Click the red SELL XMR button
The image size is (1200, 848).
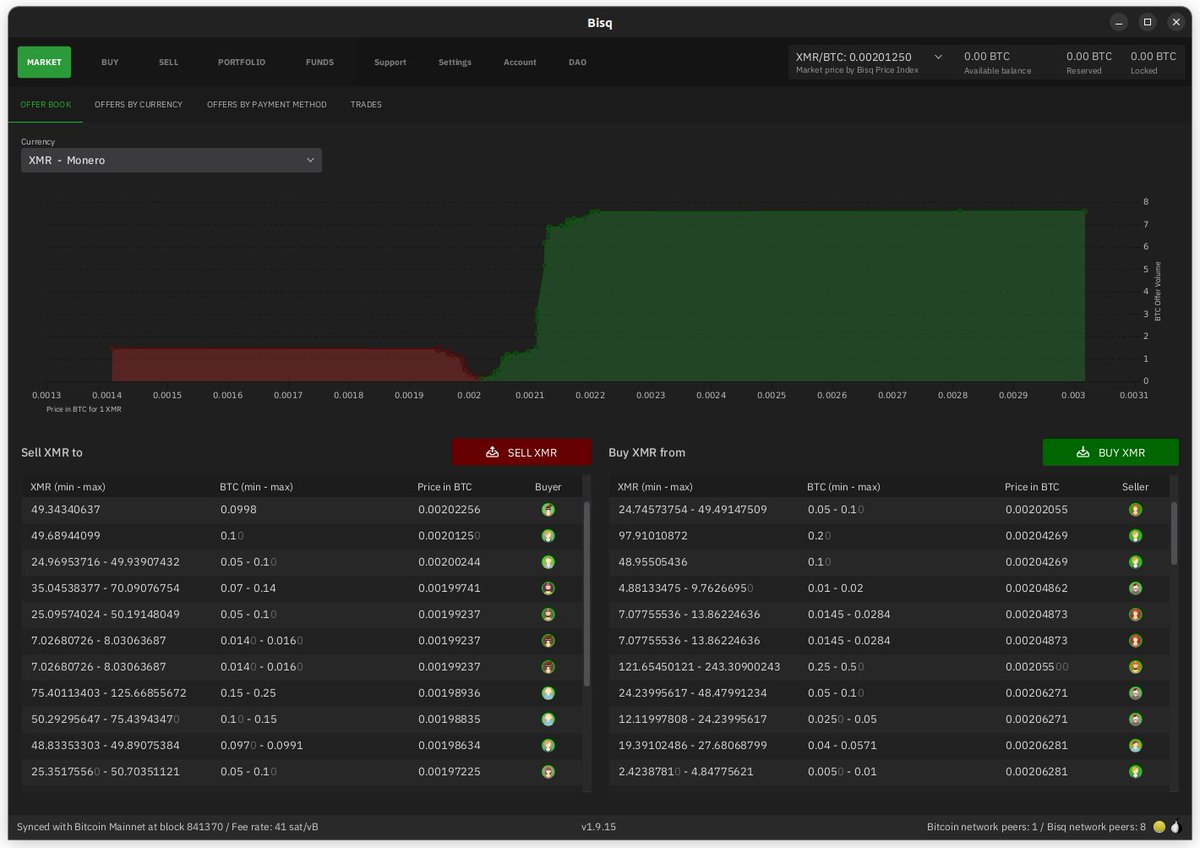(521, 452)
